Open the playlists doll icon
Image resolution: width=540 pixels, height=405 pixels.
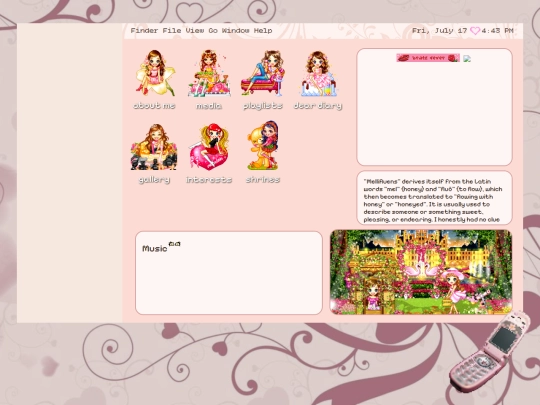(x=263, y=73)
